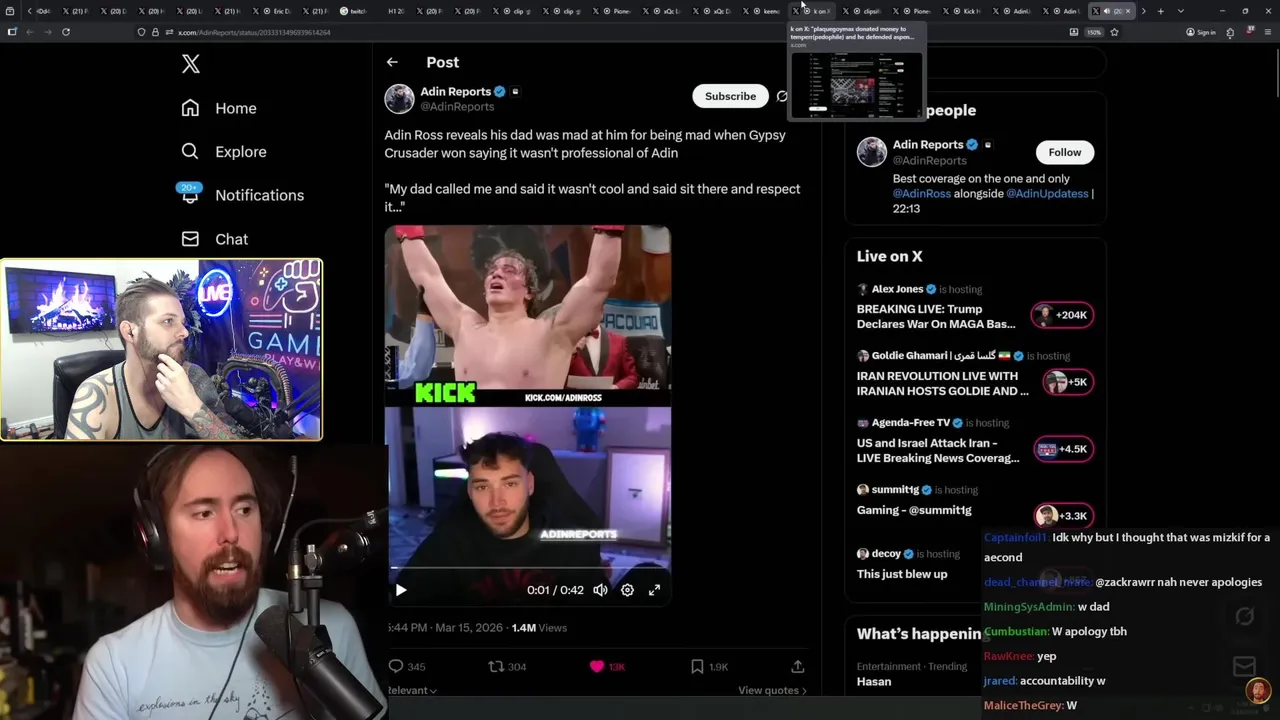Open the site security shield icon
The width and height of the screenshot is (1280, 720).
(141, 32)
